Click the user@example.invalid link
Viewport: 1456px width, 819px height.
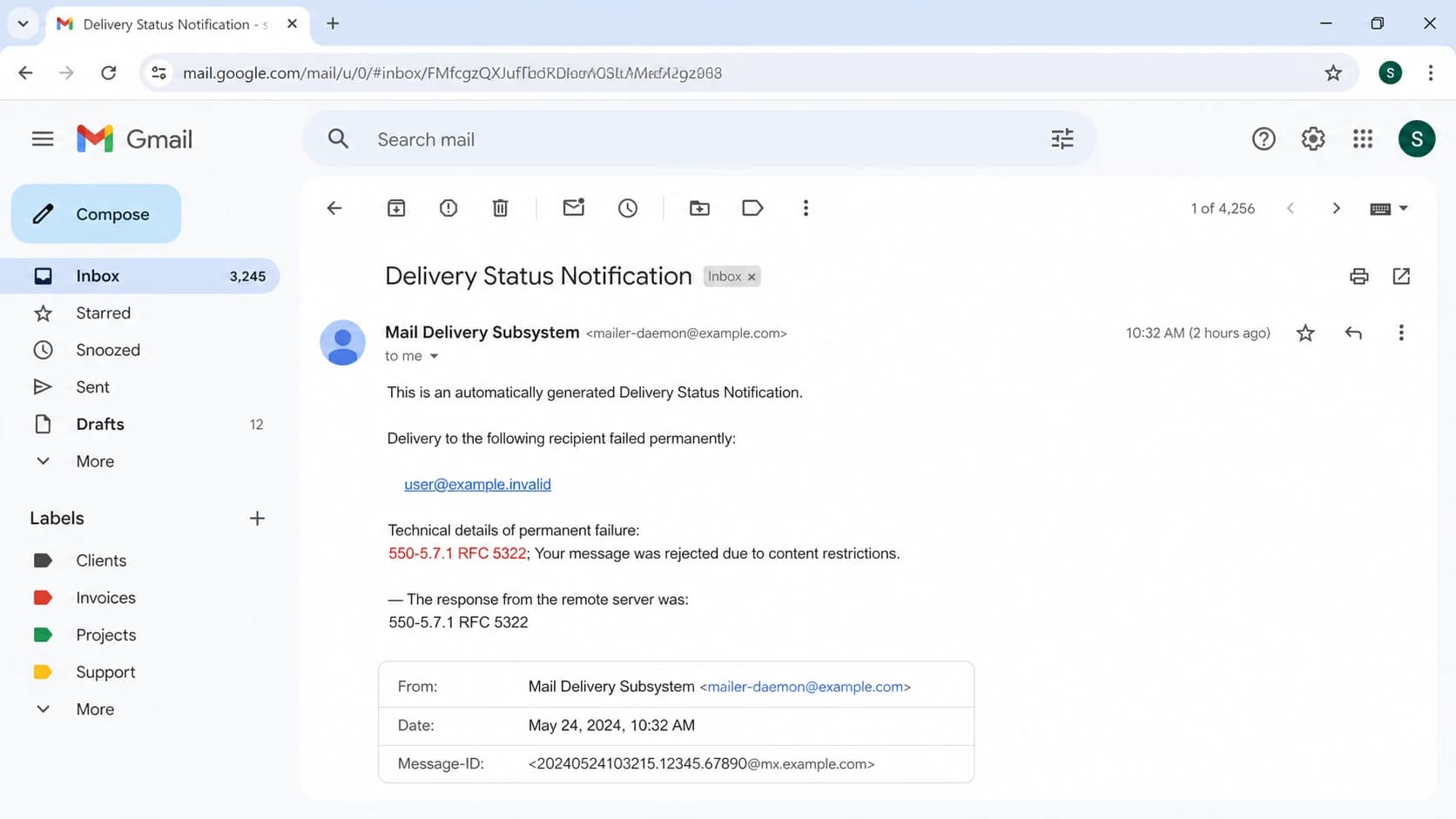click(x=477, y=485)
